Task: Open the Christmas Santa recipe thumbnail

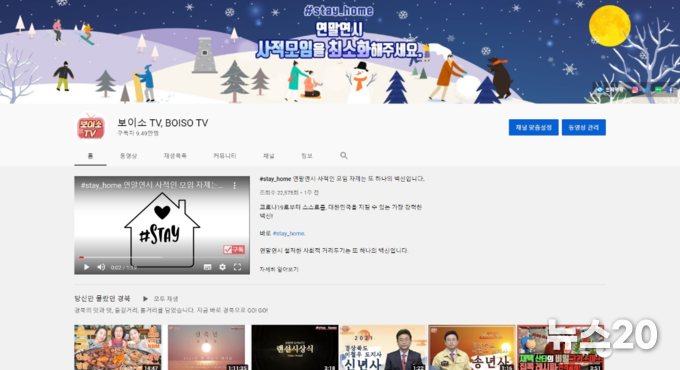Action: [560, 347]
